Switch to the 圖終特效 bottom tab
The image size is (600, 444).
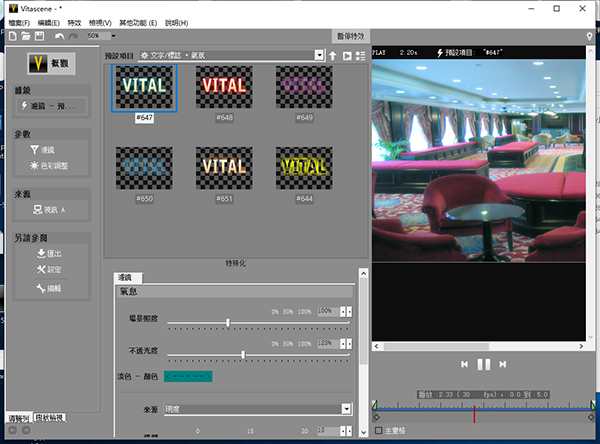pos(49,416)
